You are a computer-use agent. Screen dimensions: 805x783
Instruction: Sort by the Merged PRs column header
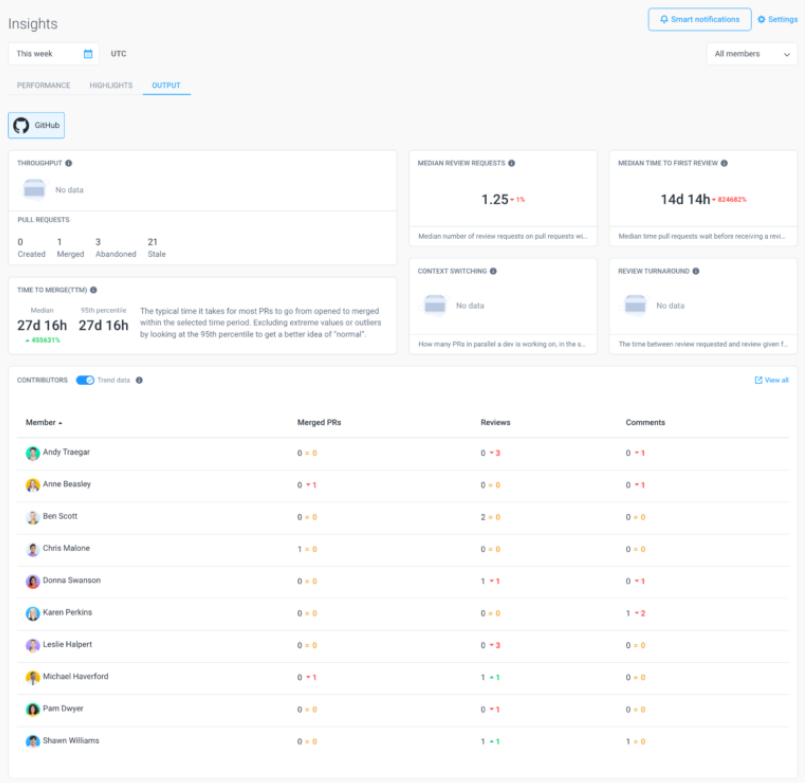click(x=317, y=423)
